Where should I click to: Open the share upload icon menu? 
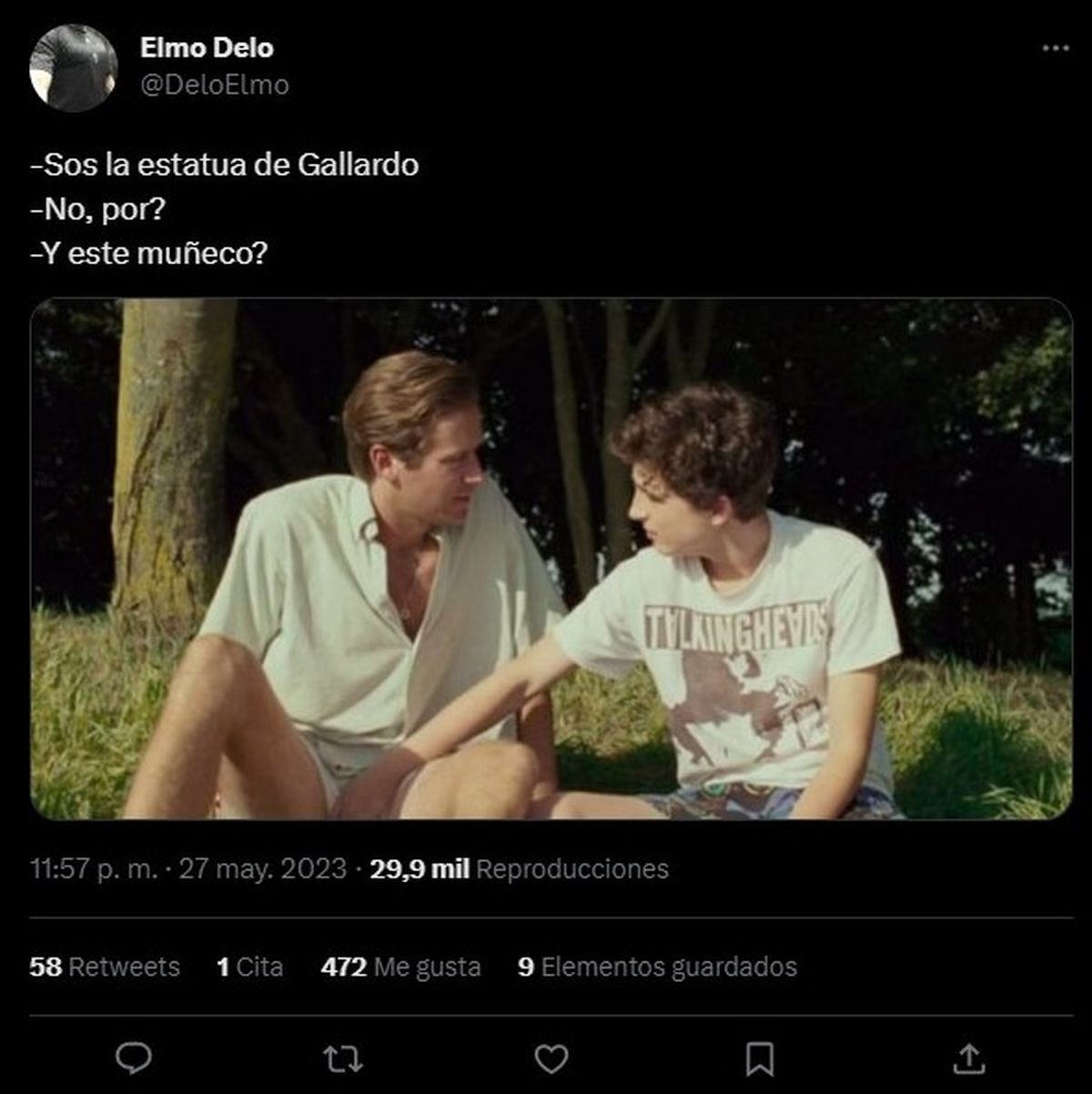968,1059
